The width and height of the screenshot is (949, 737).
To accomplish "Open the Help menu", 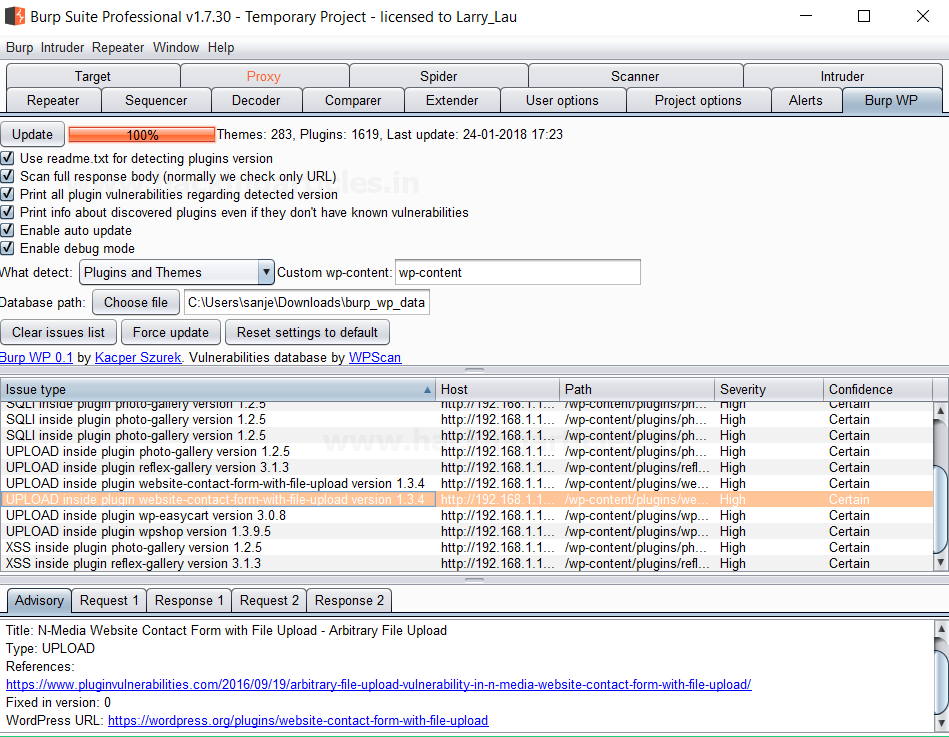I will pyautogui.click(x=221, y=48).
